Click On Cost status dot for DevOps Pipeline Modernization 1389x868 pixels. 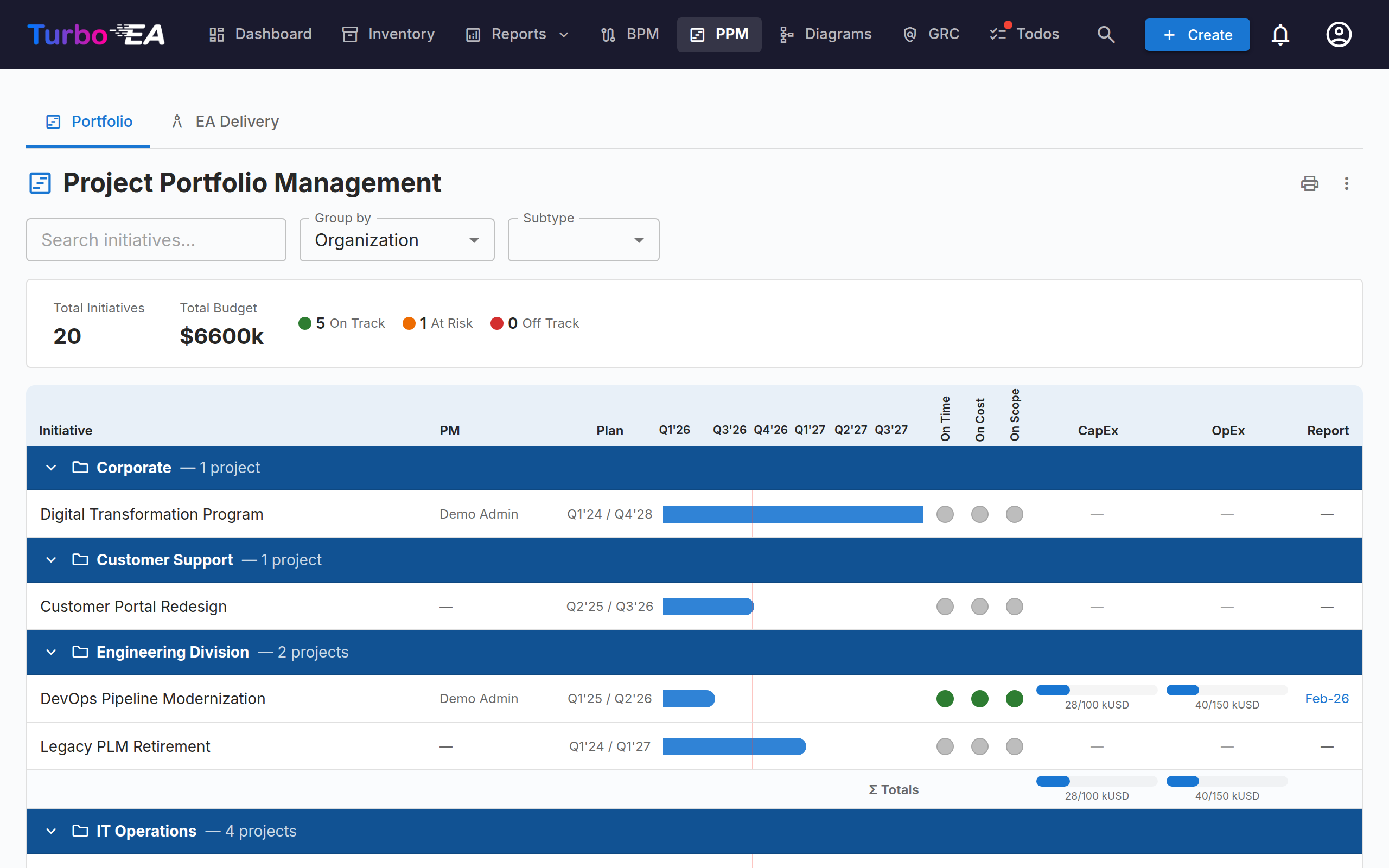(980, 699)
